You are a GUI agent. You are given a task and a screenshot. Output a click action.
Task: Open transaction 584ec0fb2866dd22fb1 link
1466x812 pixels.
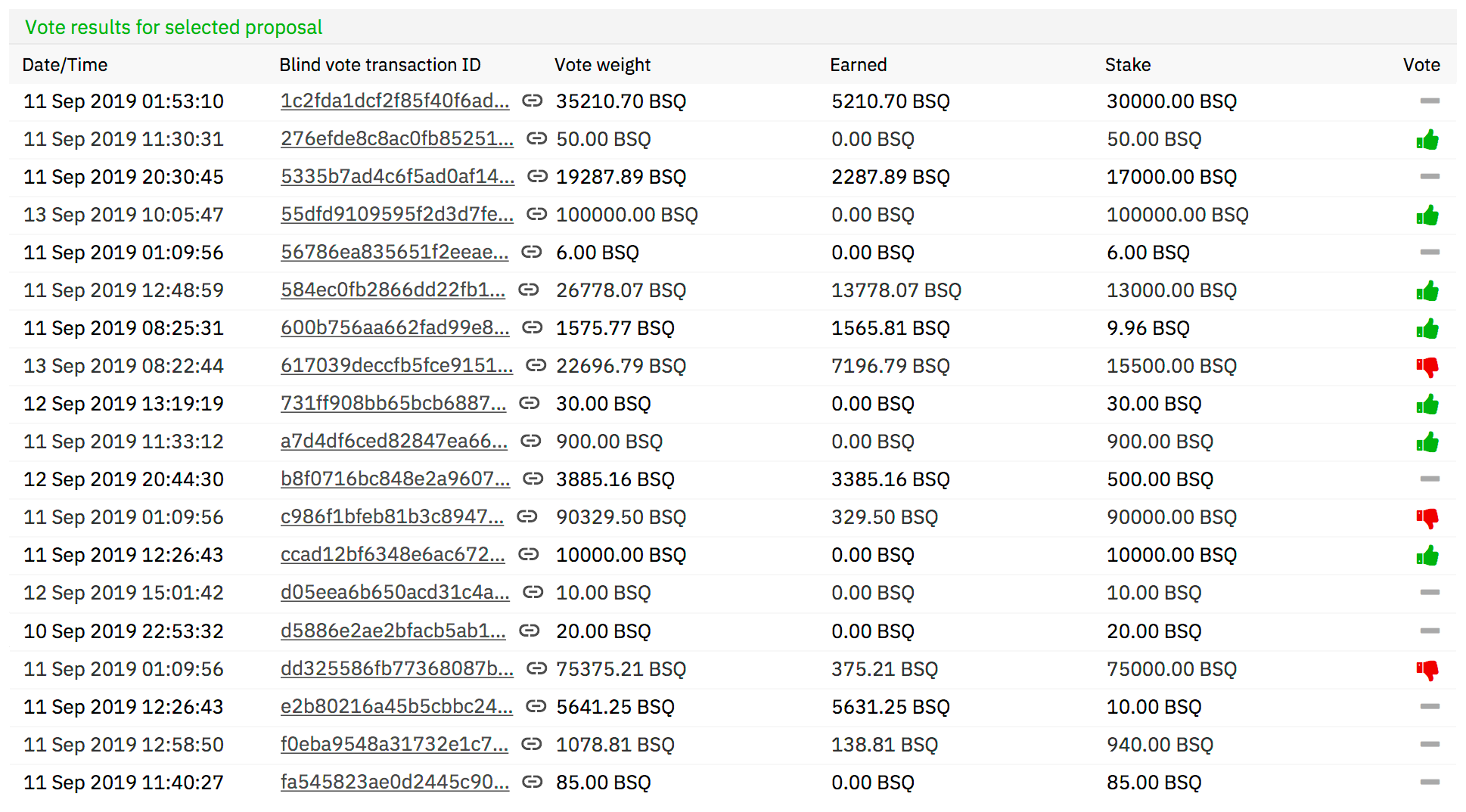[x=393, y=290]
